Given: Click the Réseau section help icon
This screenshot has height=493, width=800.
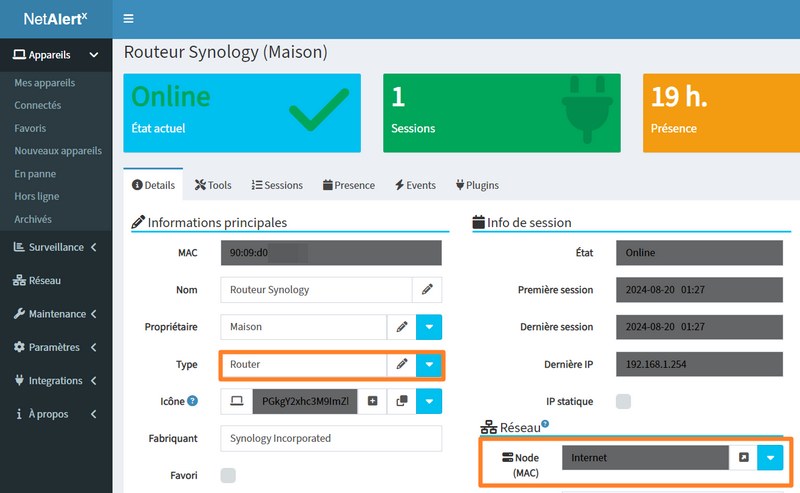Looking at the screenshot, I should pos(545,424).
